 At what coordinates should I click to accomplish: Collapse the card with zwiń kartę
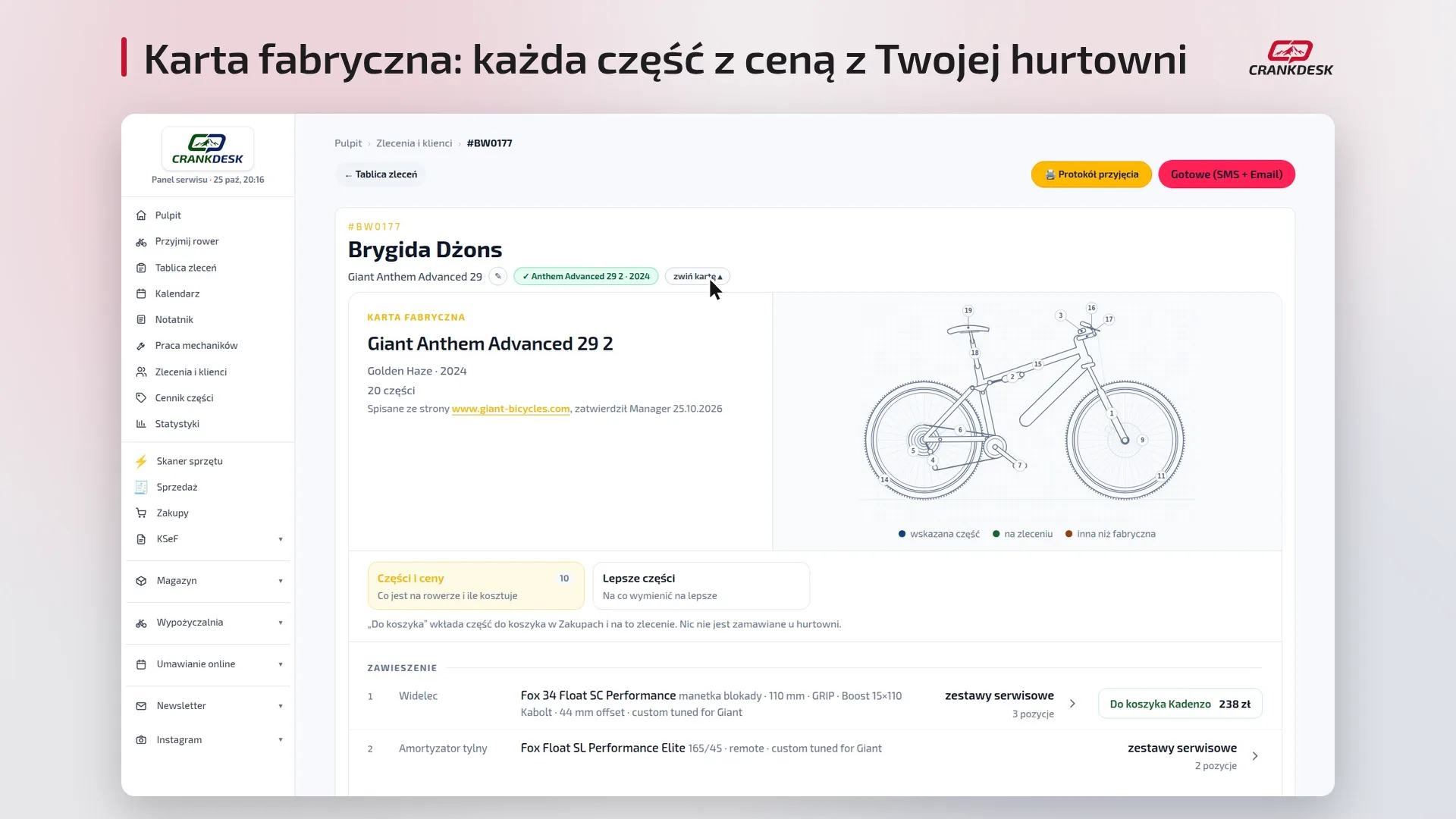[x=698, y=277]
